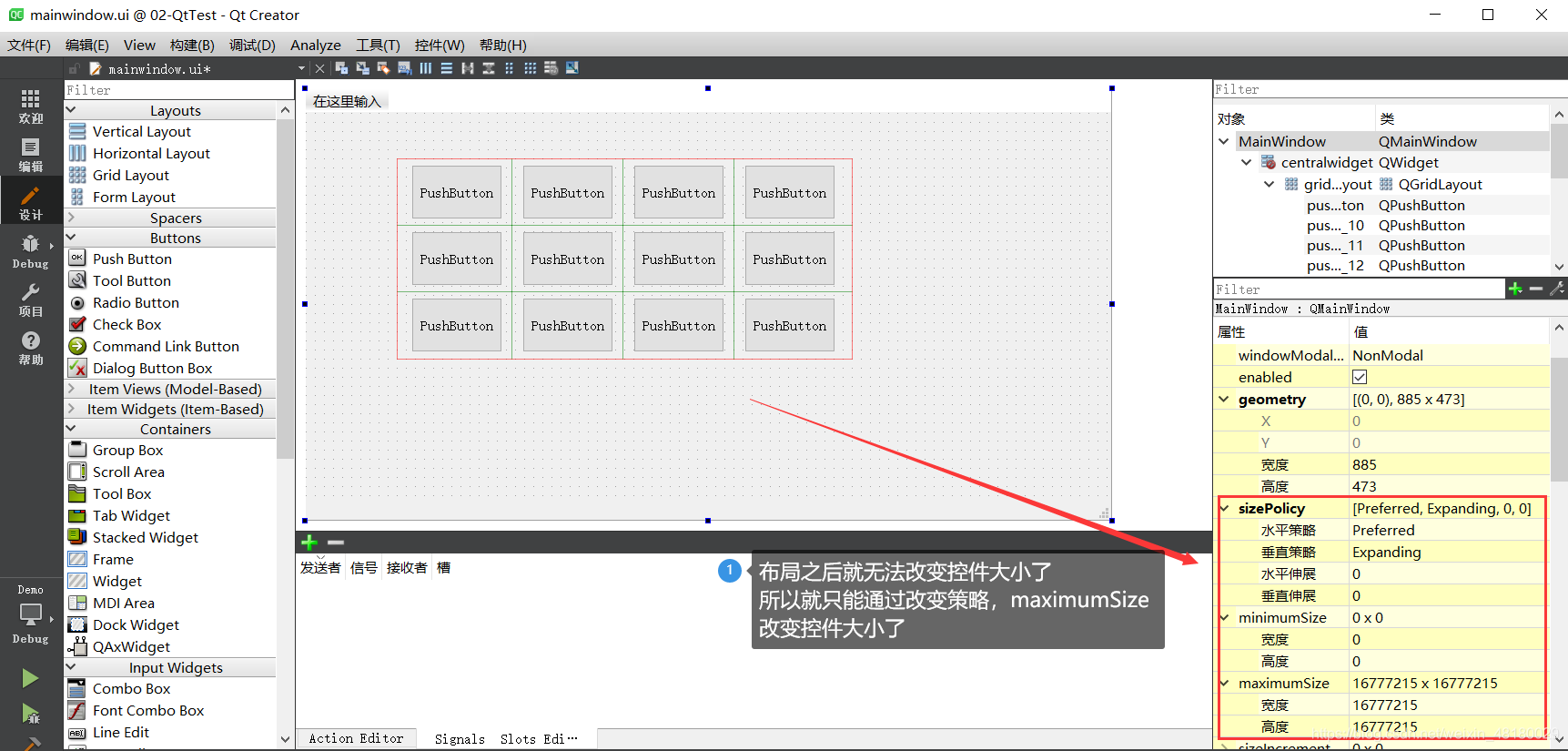Switch to the 欢迎 welcome mode
The image size is (1568, 751).
(31, 107)
